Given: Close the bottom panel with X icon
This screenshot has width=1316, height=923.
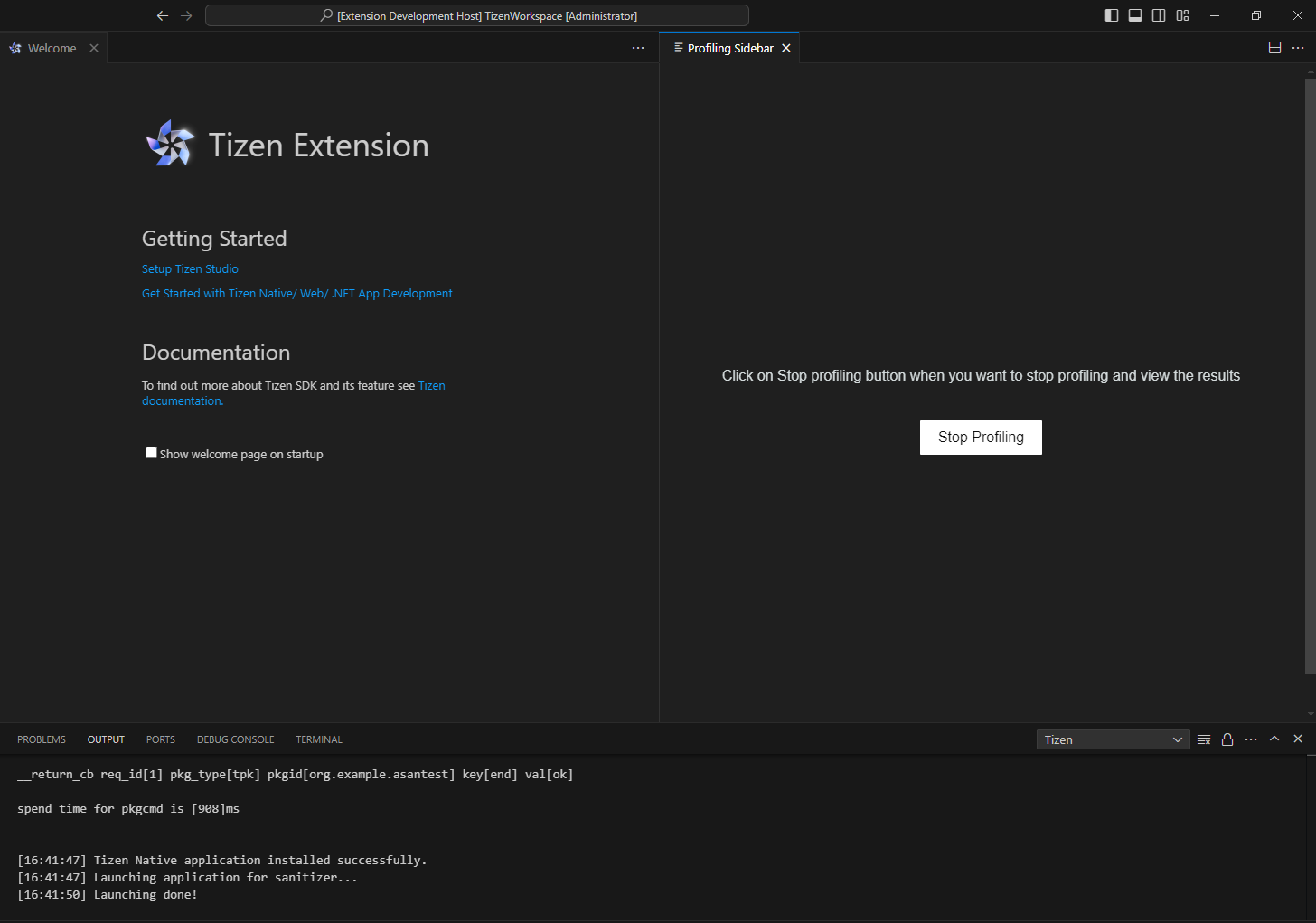Looking at the screenshot, I should [1298, 739].
